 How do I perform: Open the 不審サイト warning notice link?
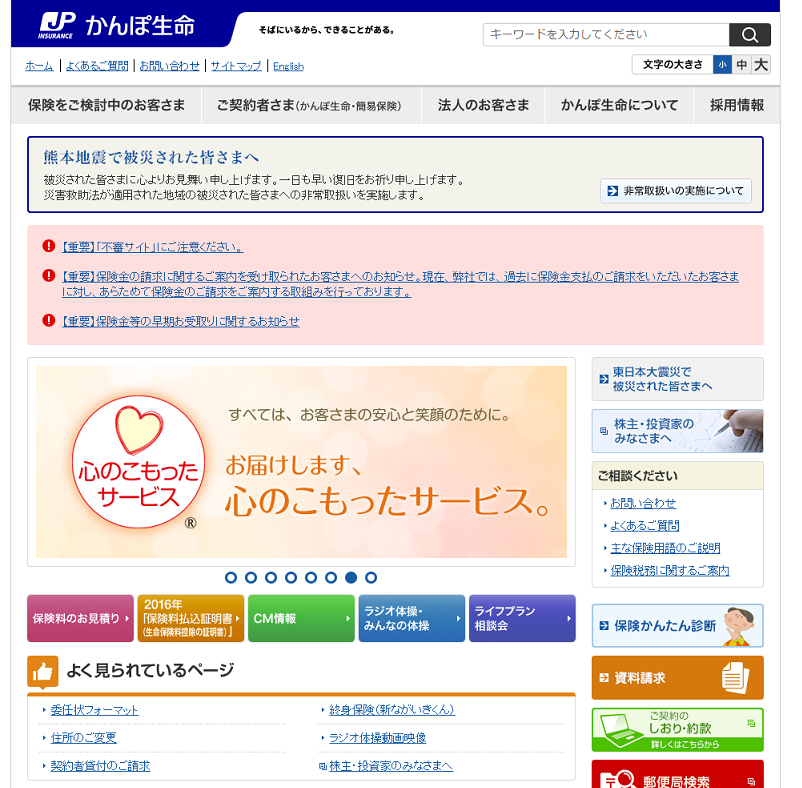point(152,247)
